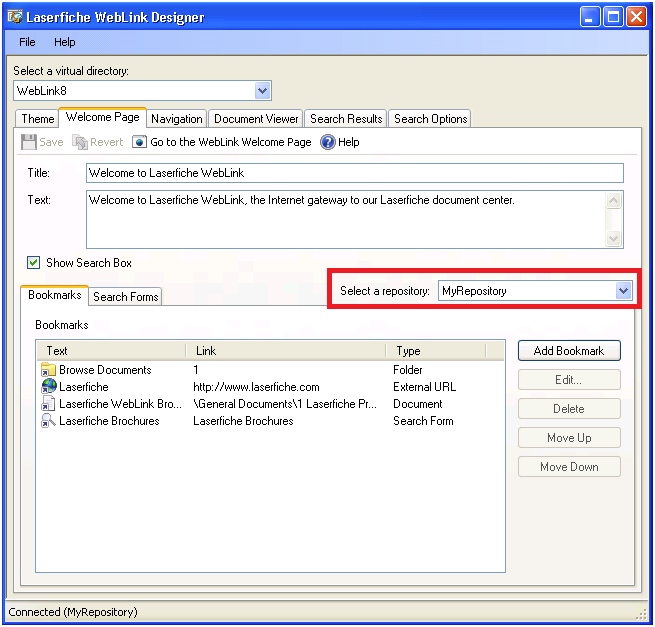Select the Laserfiche WebLink Bro... document icon
The width and height of the screenshot is (655, 627).
click(48, 404)
